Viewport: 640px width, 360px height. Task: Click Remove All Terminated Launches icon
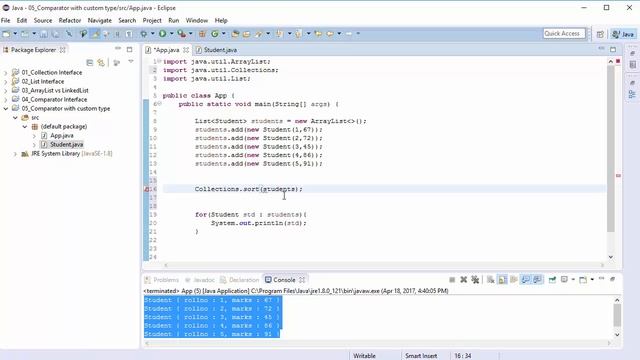[475, 280]
